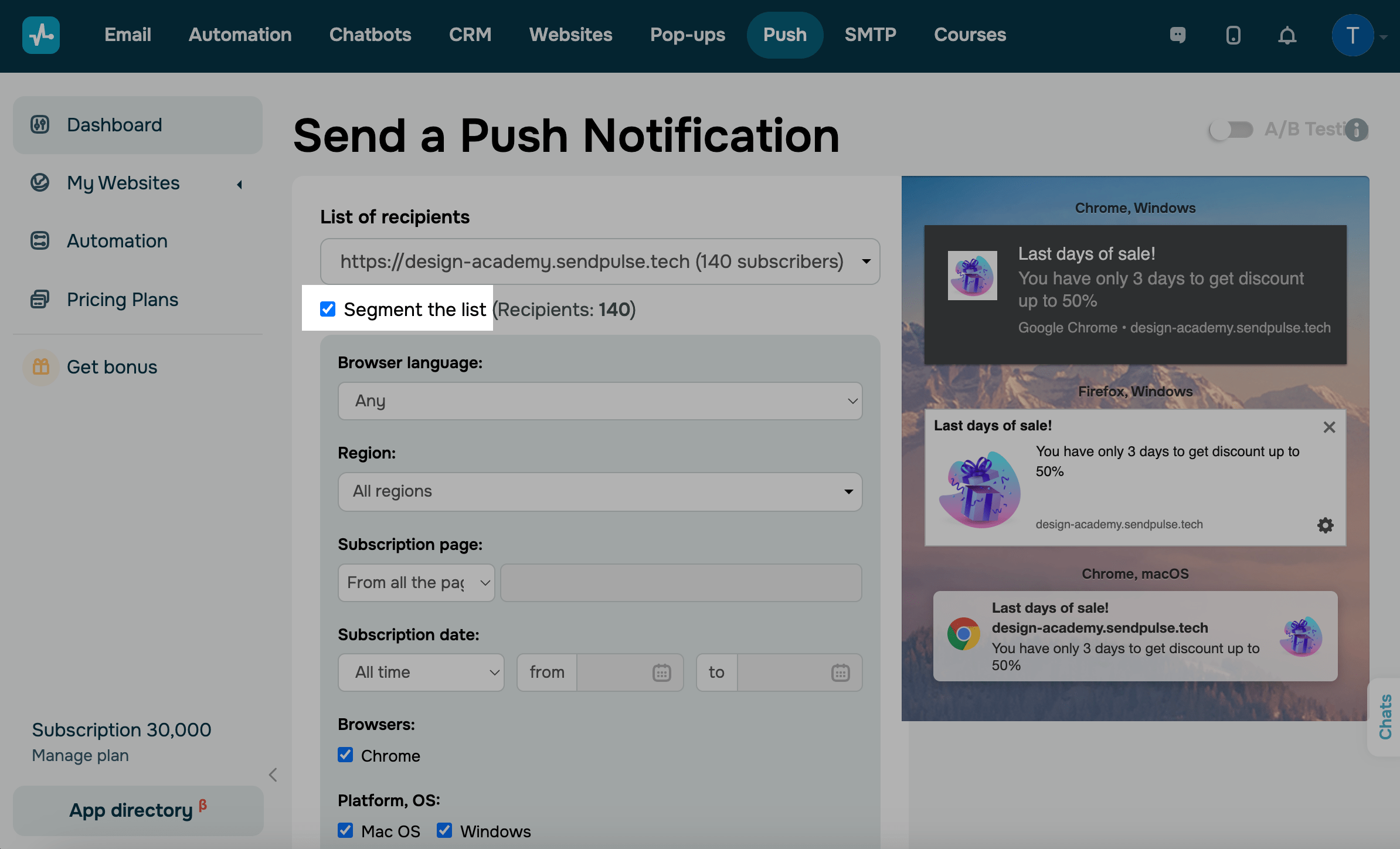Click the chat bubble icon top bar
The height and width of the screenshot is (849, 1400).
[1177, 34]
